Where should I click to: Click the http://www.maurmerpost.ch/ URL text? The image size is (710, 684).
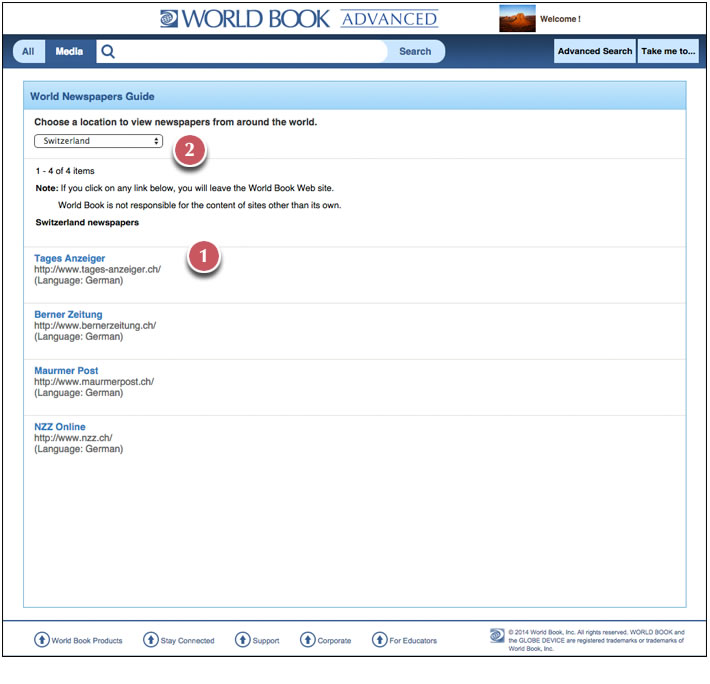pyautogui.click(x=94, y=382)
